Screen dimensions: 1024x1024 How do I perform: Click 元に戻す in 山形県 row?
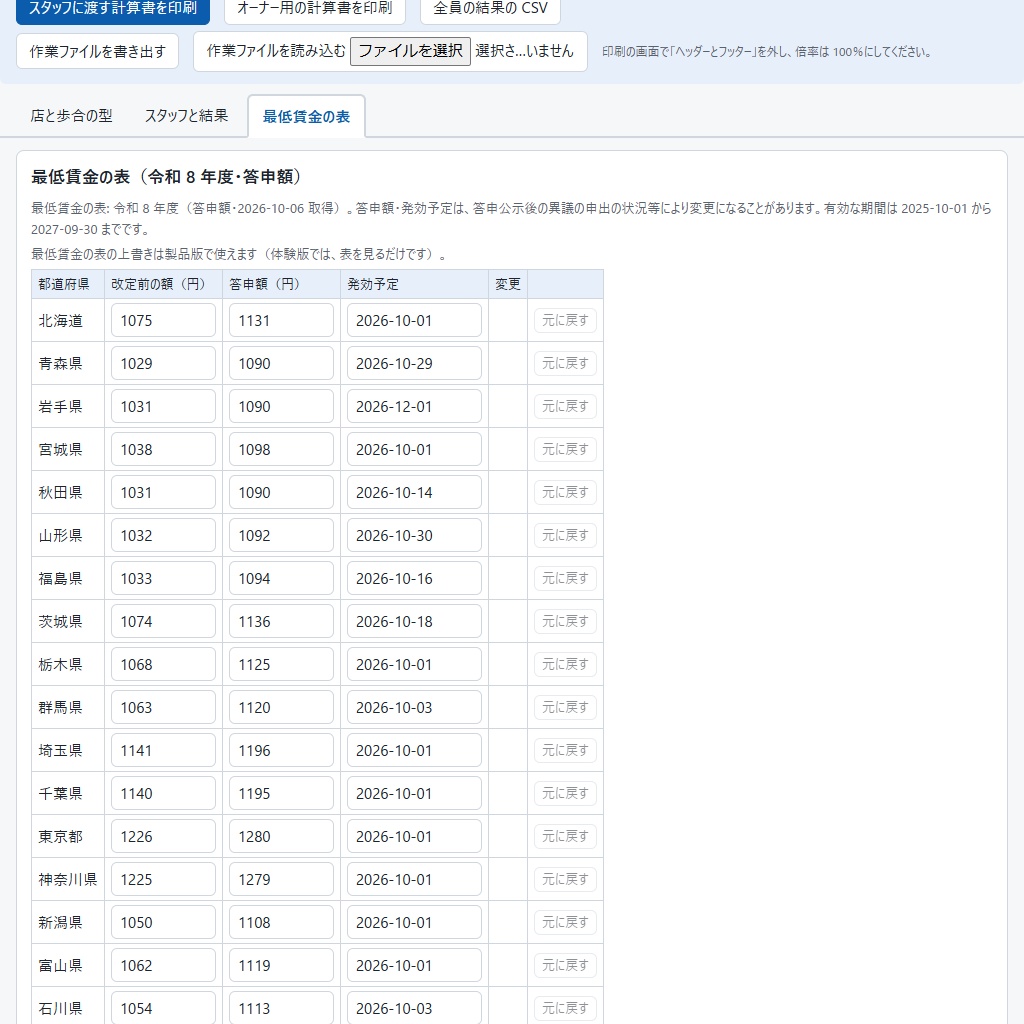(565, 536)
